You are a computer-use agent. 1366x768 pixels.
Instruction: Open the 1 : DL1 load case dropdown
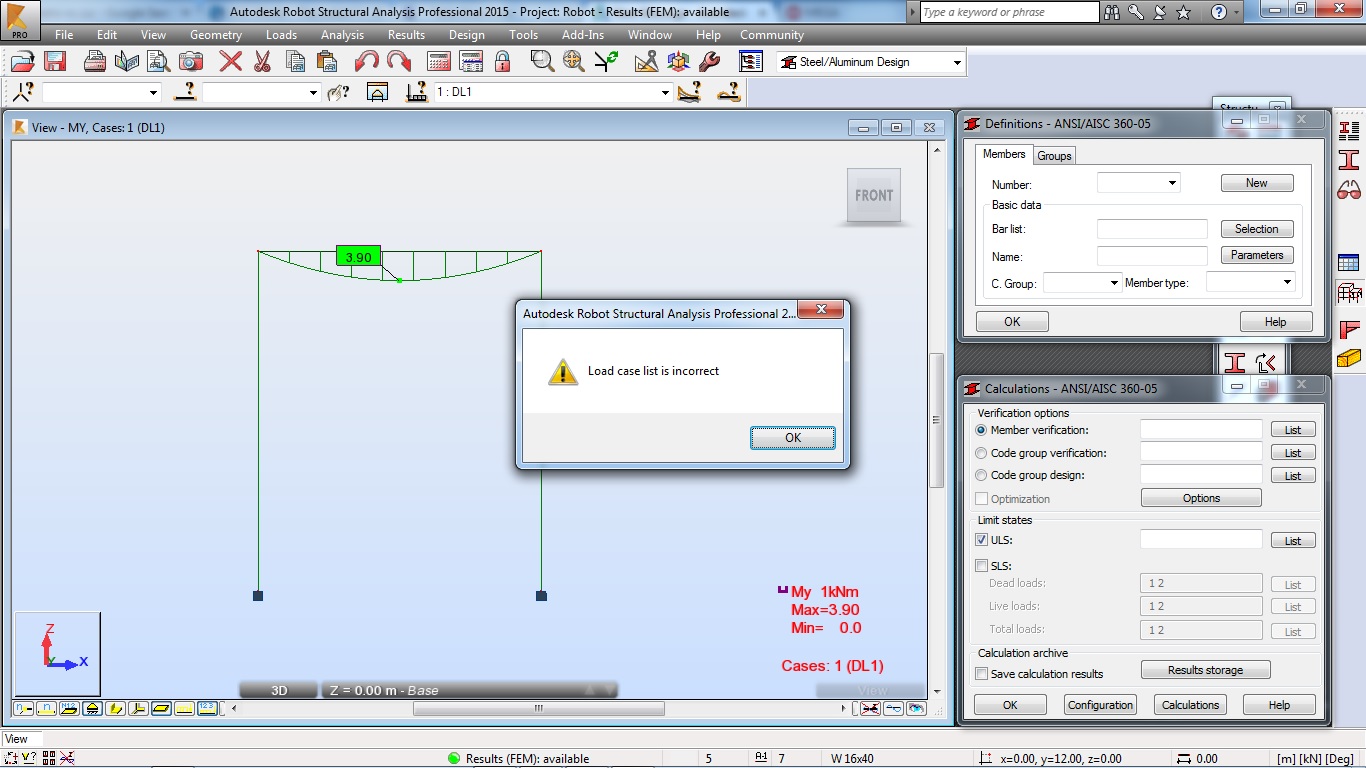(x=665, y=93)
